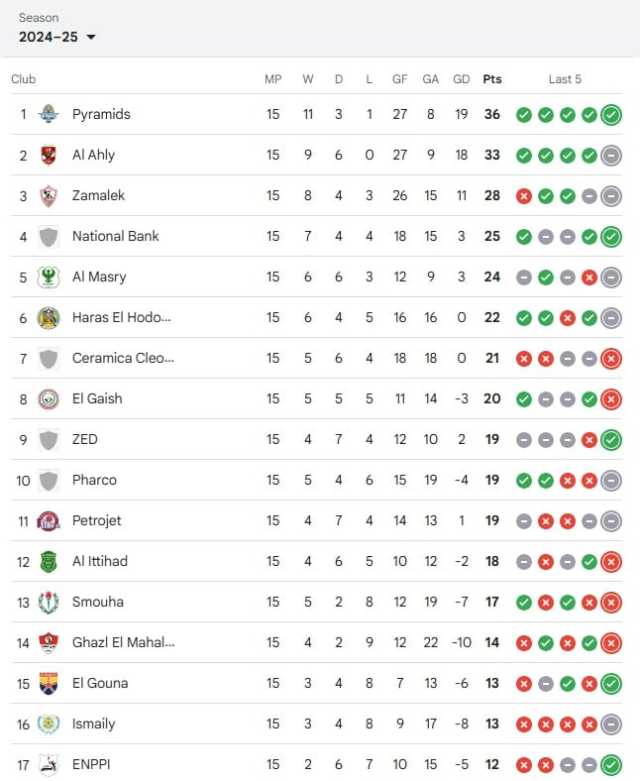This screenshot has width=640, height=781.
Task: Click the El Gouna club crest
Action: (48, 683)
